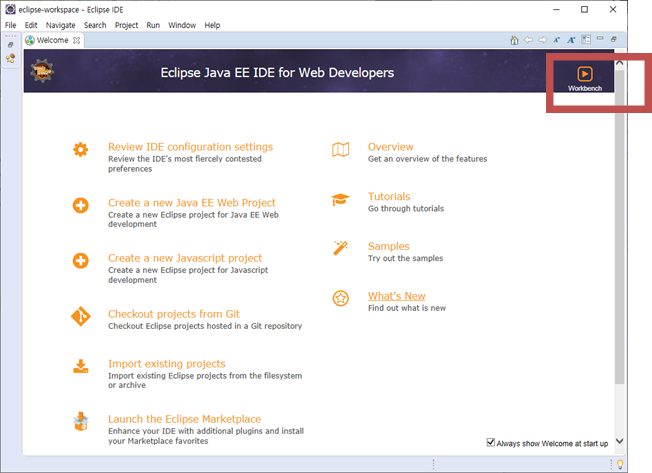The width and height of the screenshot is (652, 473).
Task: Click 'Checkout Eclipse projects hosted in a Git repository'
Action: click(x=205, y=326)
